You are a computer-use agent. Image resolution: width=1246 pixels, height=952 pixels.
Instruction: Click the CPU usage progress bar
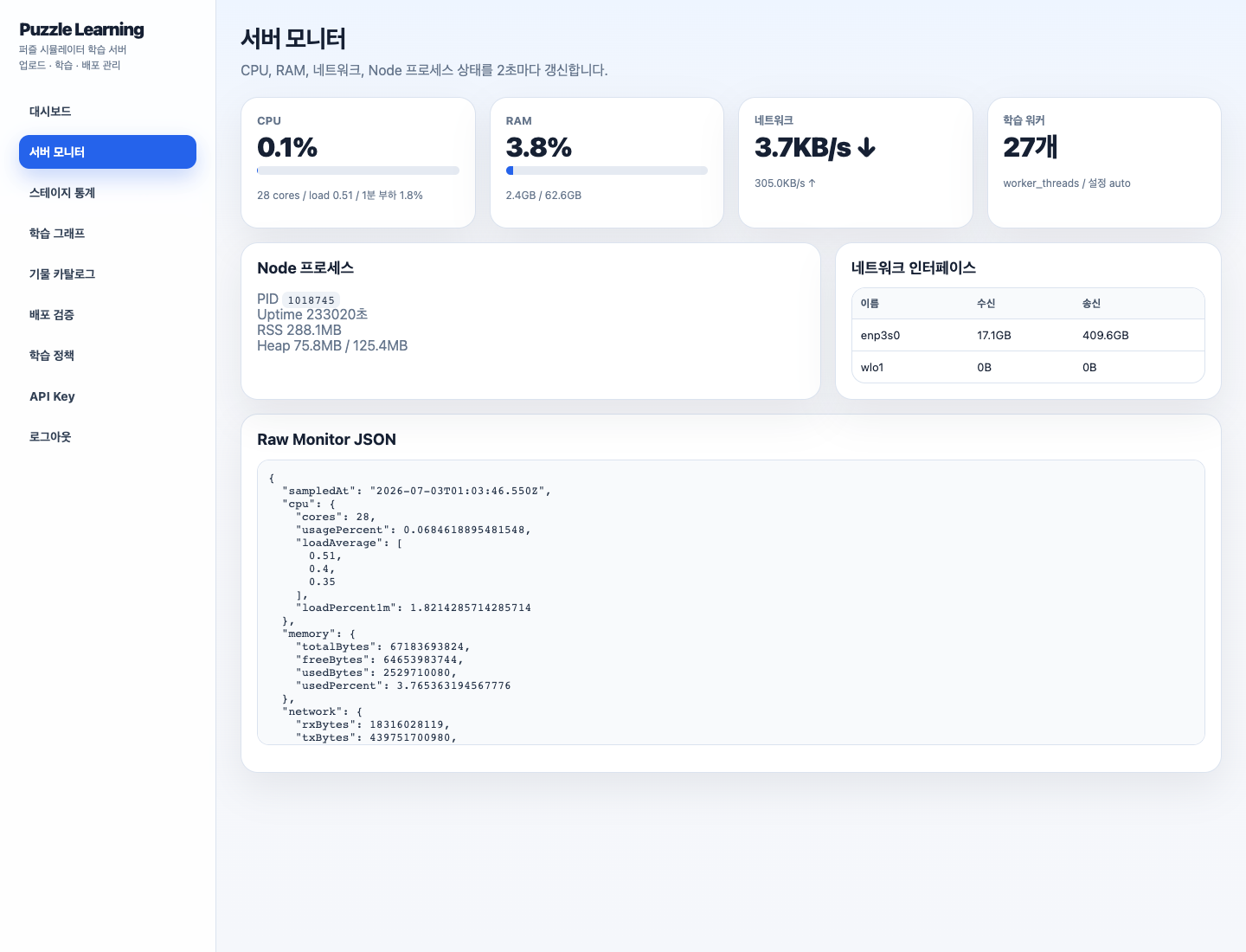click(358, 170)
